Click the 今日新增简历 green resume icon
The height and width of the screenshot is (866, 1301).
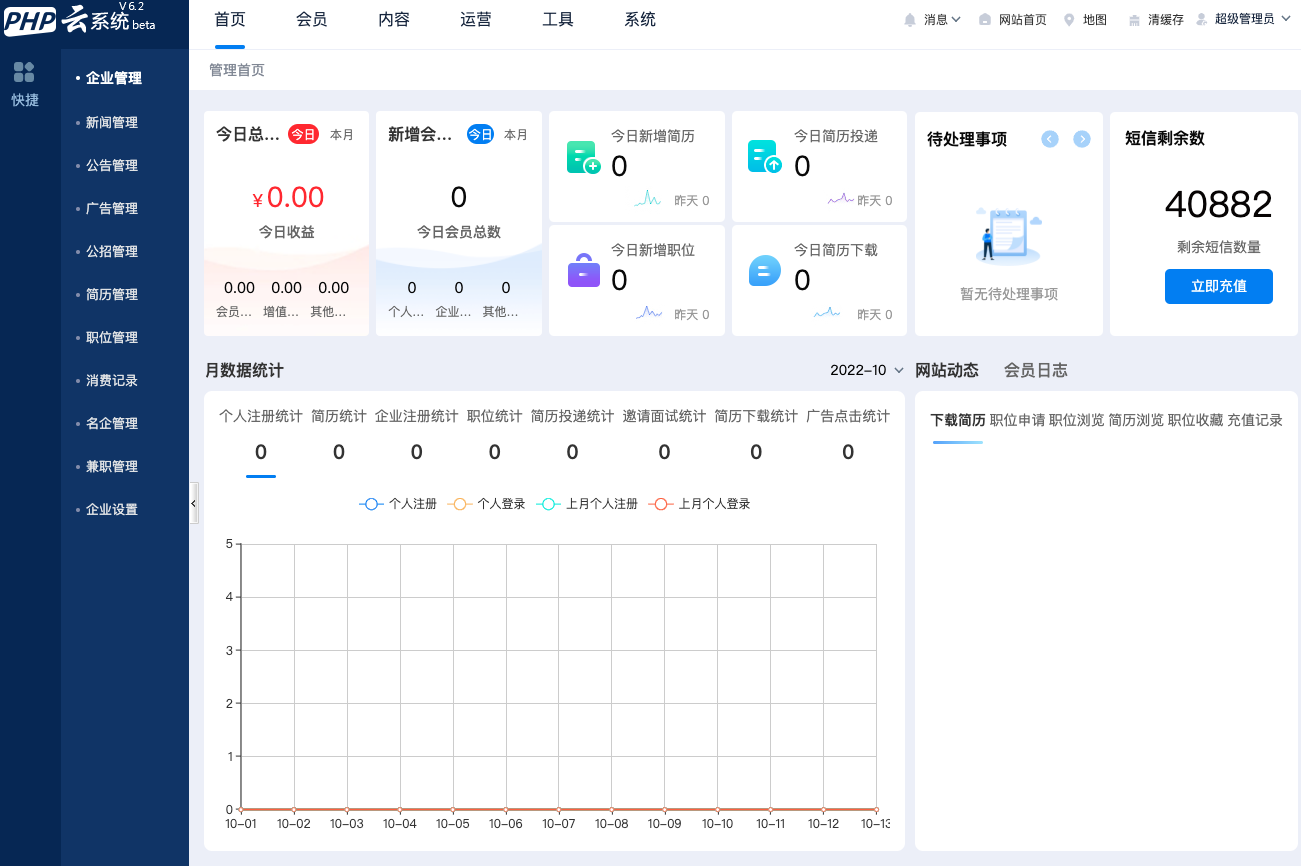coord(583,158)
